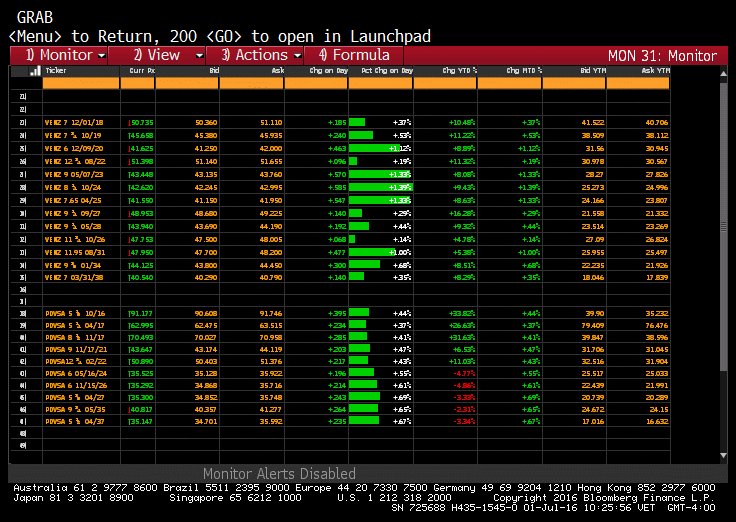
Task: Click the Ask value 91.746
Action: point(271,314)
